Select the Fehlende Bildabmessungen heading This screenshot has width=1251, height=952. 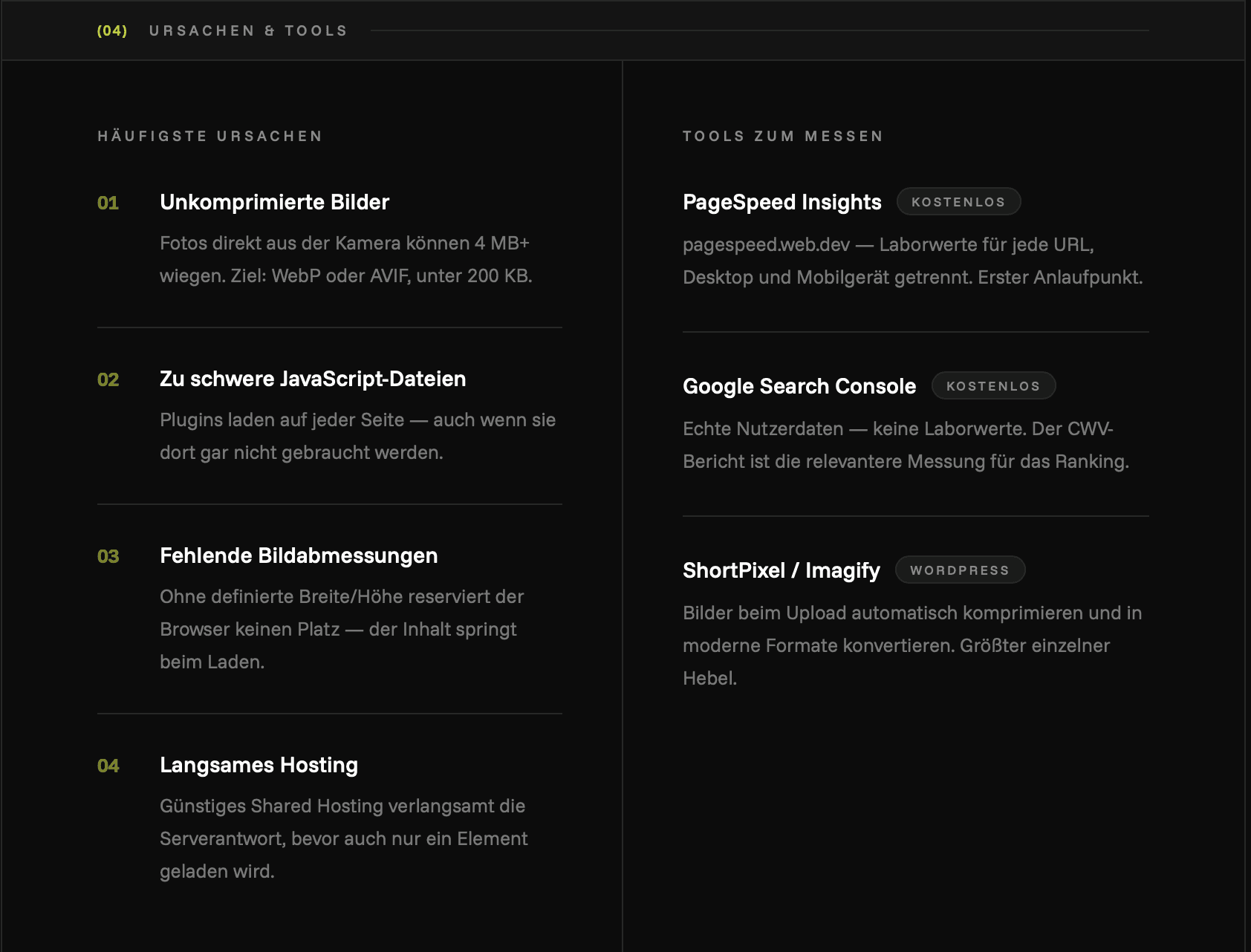(x=299, y=555)
